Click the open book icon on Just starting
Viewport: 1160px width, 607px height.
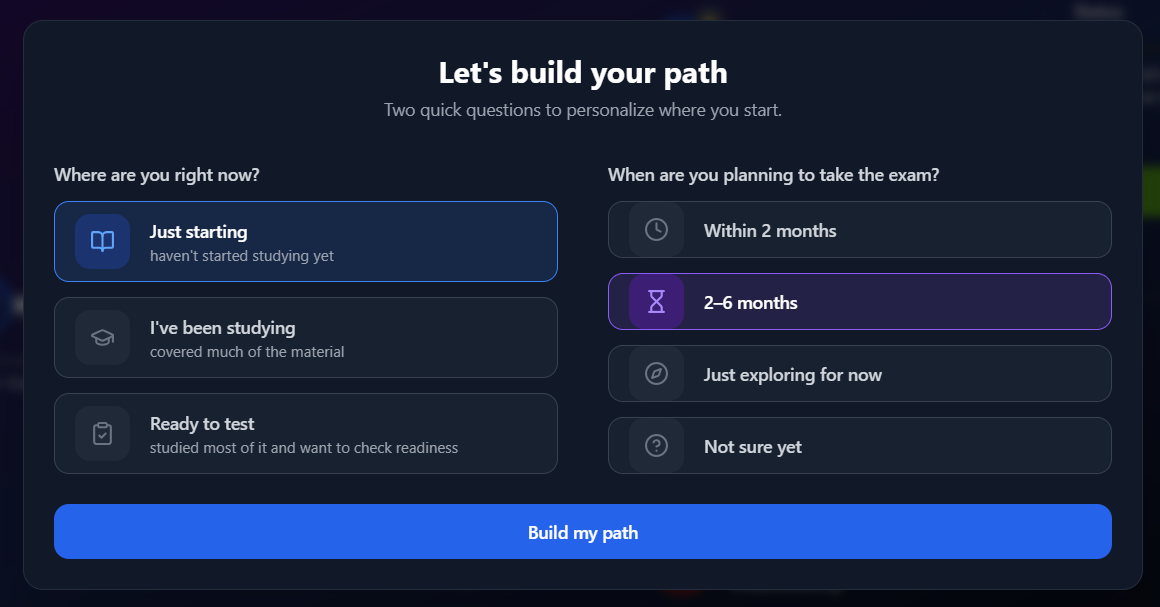pos(101,241)
